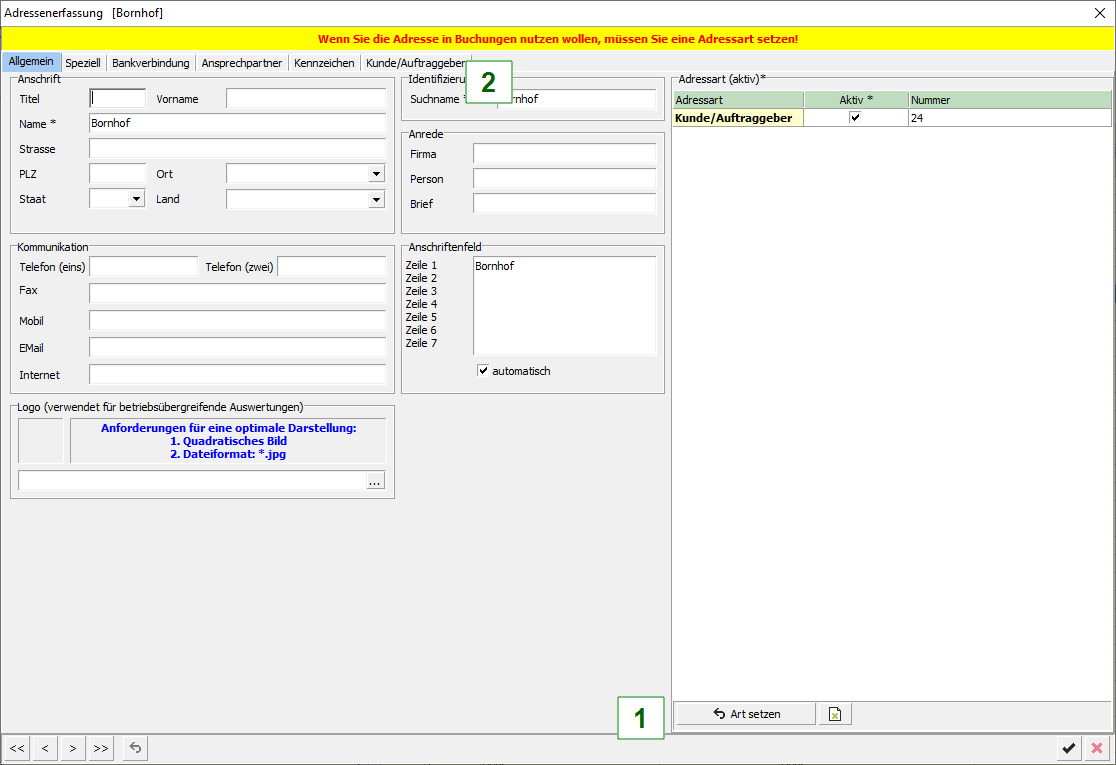Screen dimensions: 1116x765
Task: Jump to the first record (<<)
Action: coord(17,748)
